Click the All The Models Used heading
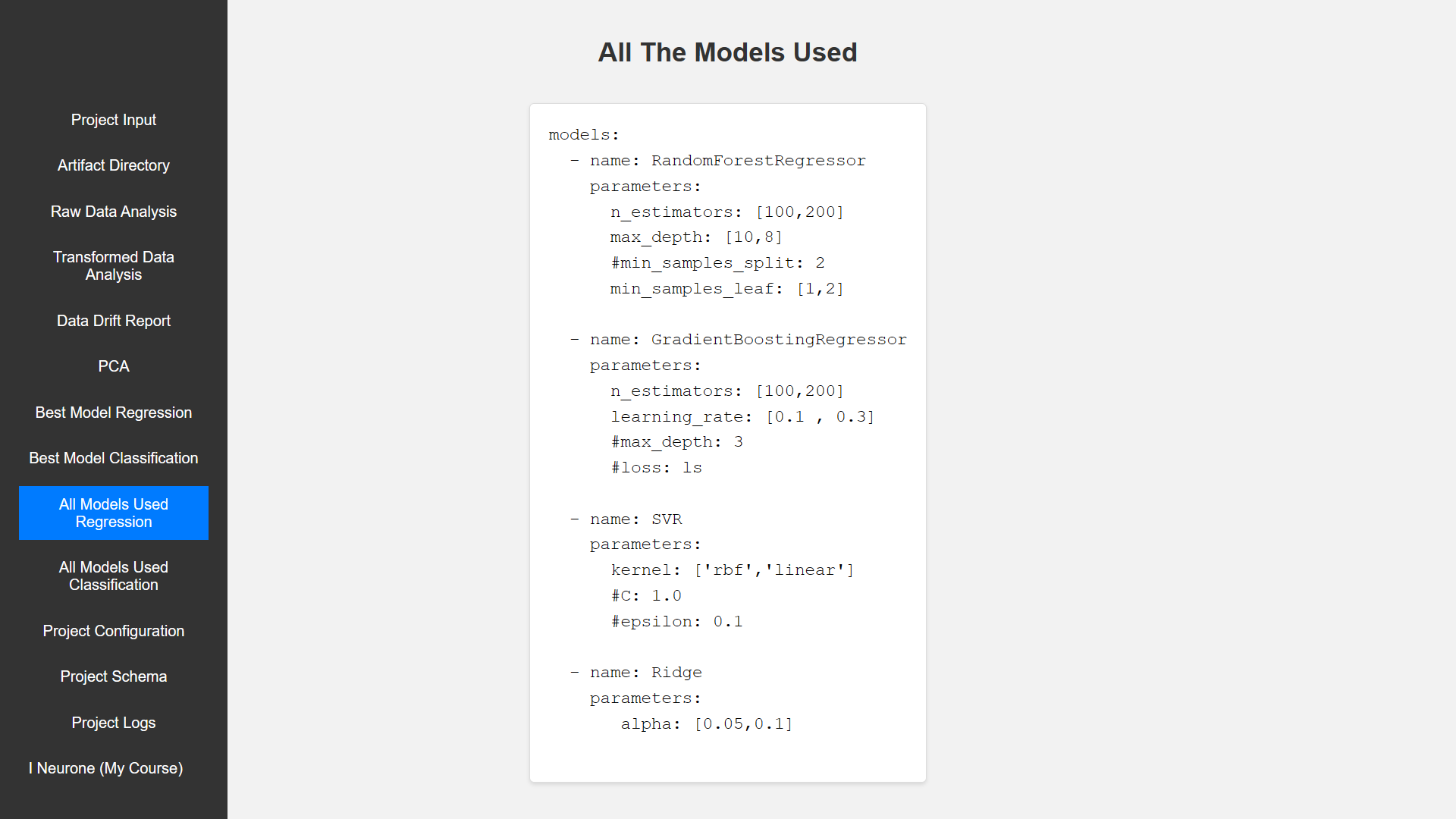Image resolution: width=1456 pixels, height=819 pixels. click(x=727, y=52)
